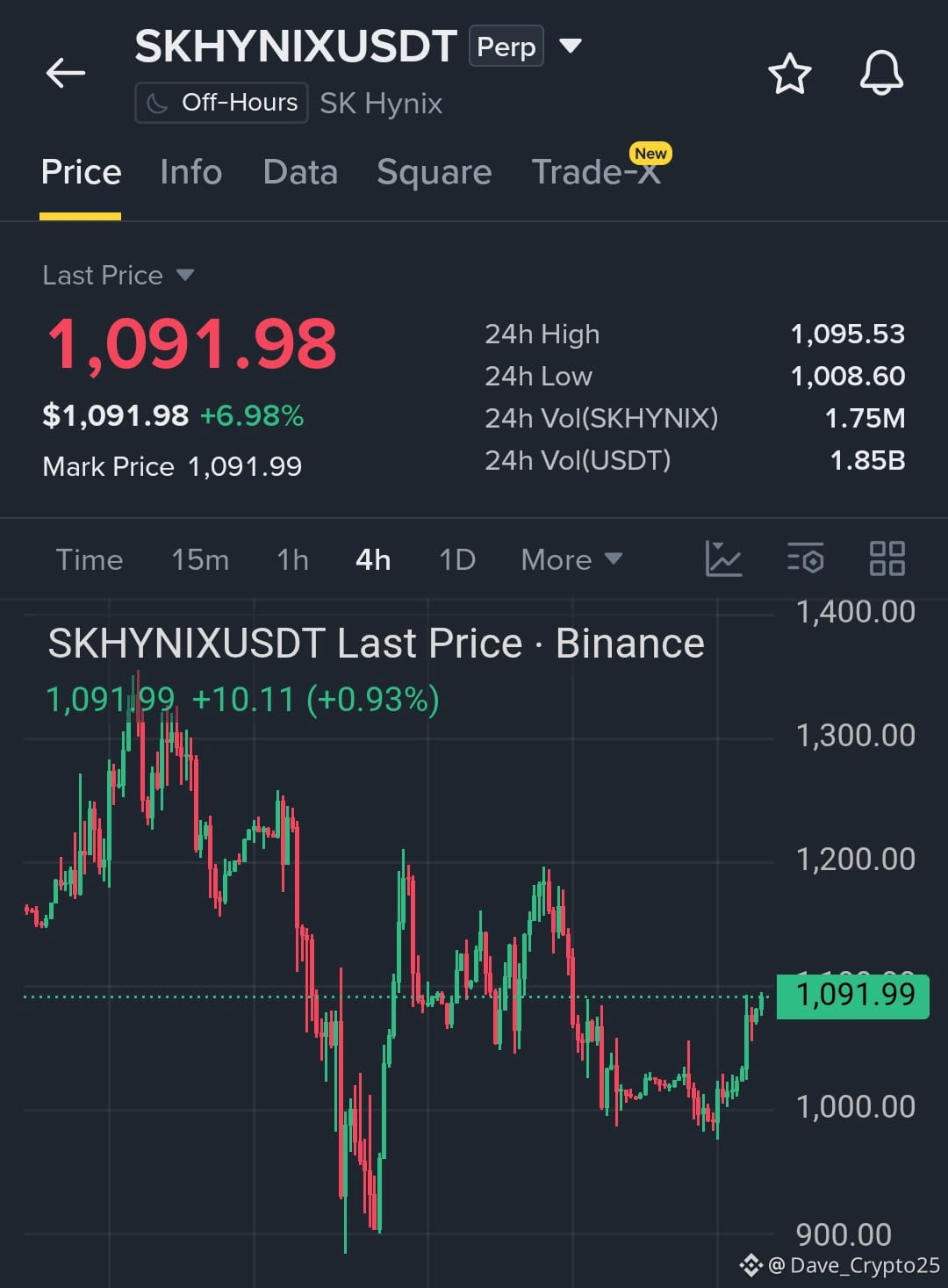Select the Time chart interval
This screenshot has height=1288, width=948.
click(90, 559)
